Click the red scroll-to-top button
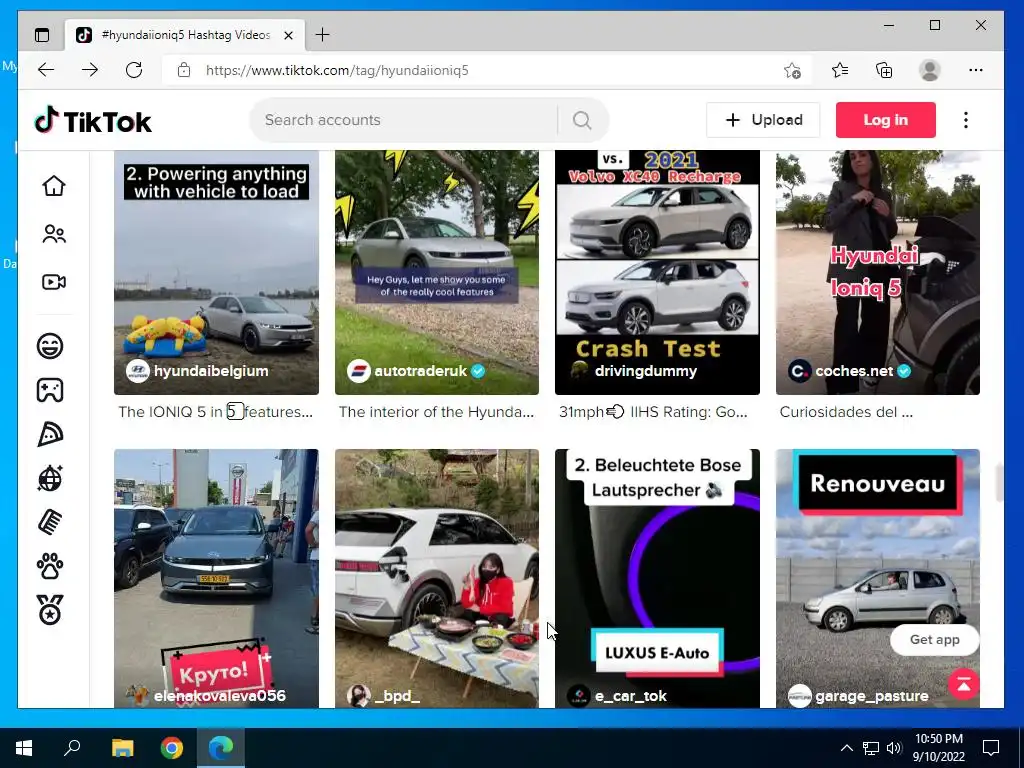Screen dimensions: 1024x768 pos(963,684)
